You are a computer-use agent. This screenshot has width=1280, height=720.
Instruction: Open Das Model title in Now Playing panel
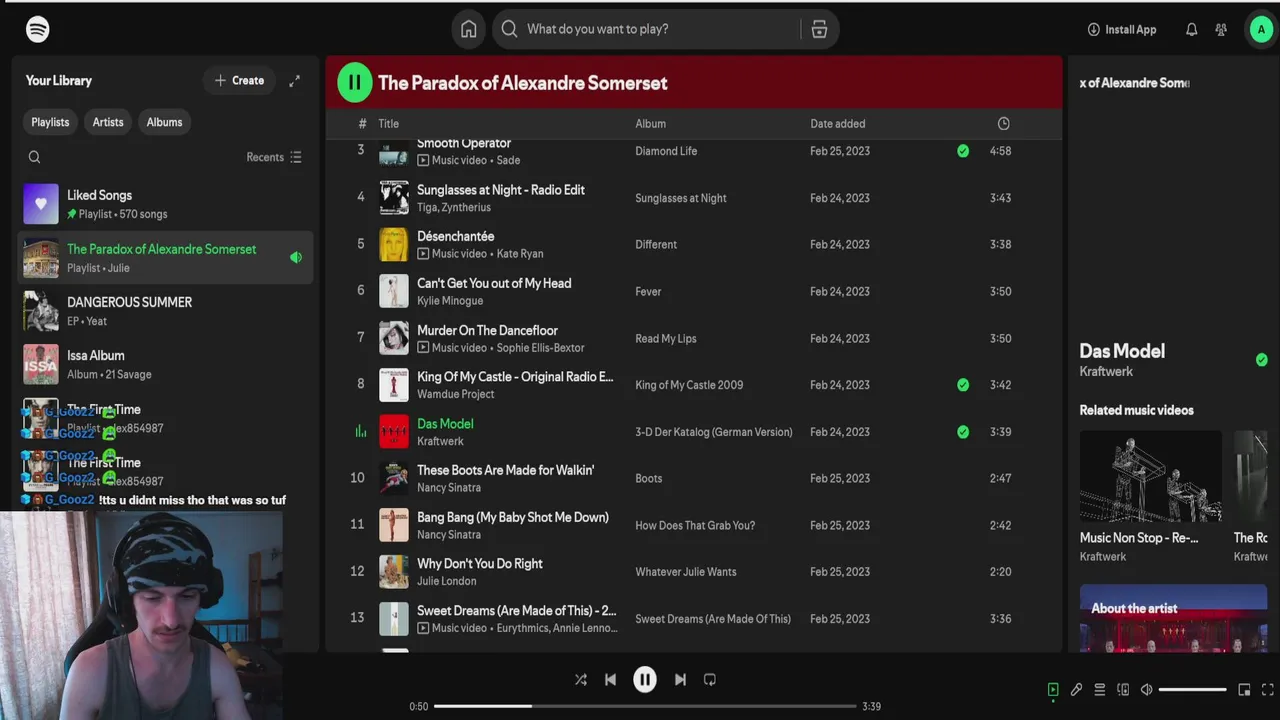[1122, 351]
